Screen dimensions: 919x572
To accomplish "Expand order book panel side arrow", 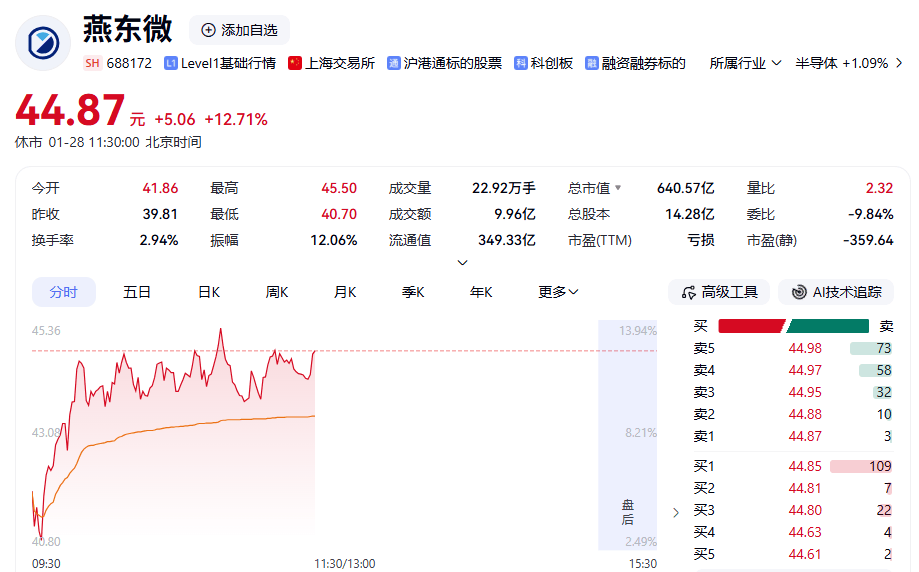I will point(676,512).
